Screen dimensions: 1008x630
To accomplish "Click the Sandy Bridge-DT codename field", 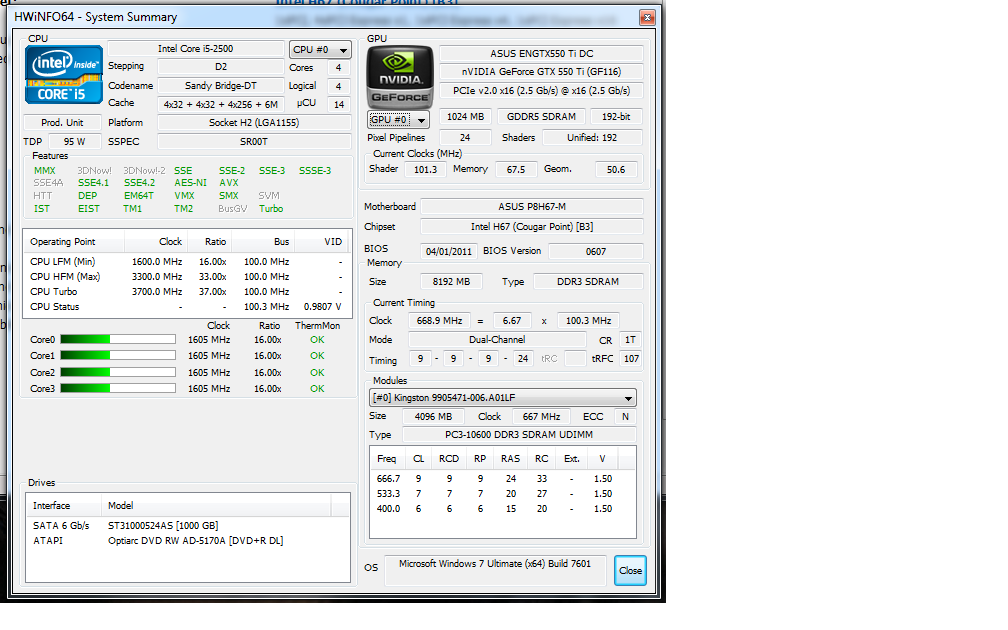I will pos(220,86).
